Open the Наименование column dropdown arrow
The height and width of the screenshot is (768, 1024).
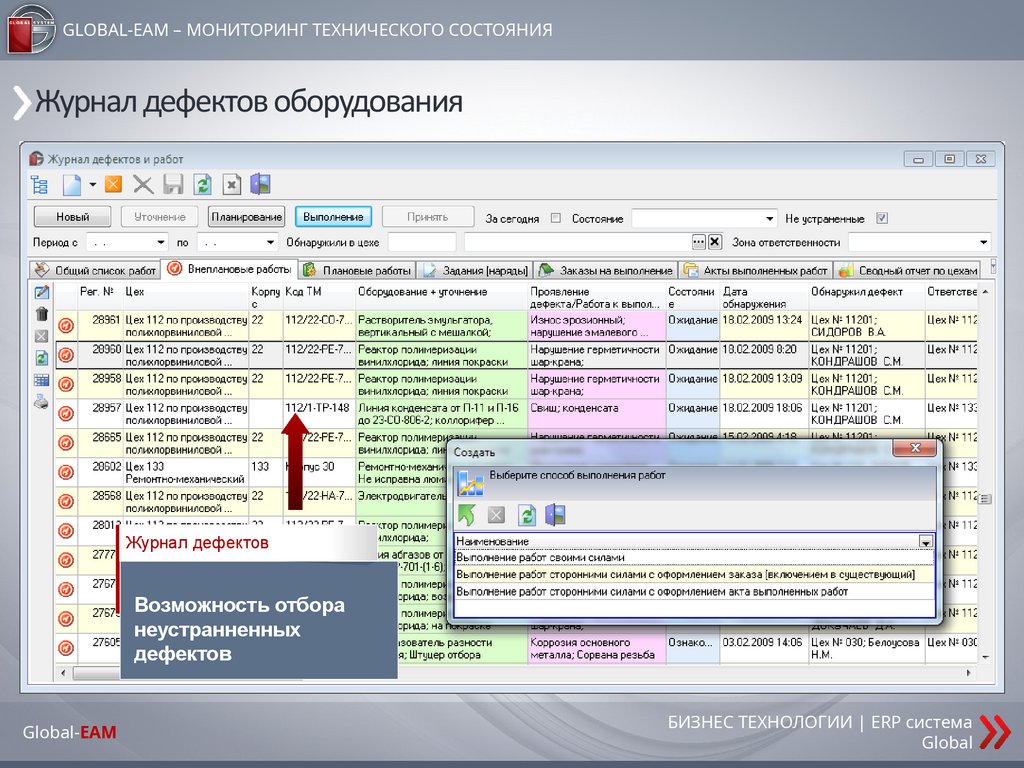925,541
